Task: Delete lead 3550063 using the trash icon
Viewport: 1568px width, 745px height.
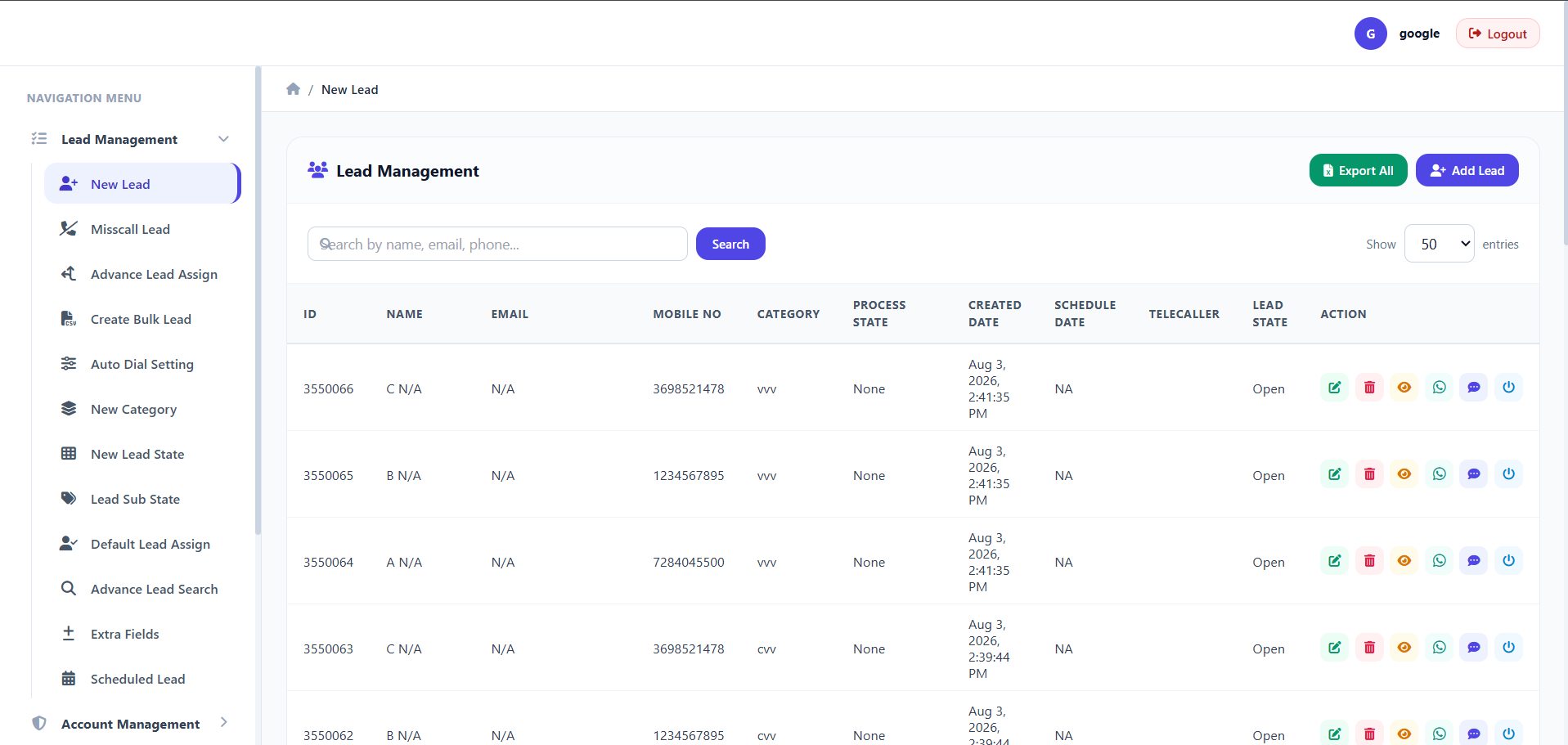Action: point(1369,648)
